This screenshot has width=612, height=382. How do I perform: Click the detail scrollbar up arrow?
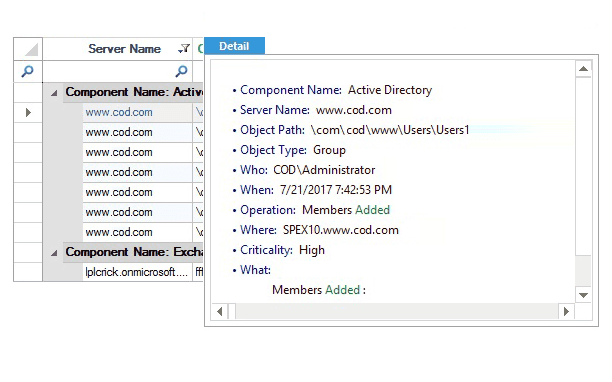pyautogui.click(x=583, y=69)
